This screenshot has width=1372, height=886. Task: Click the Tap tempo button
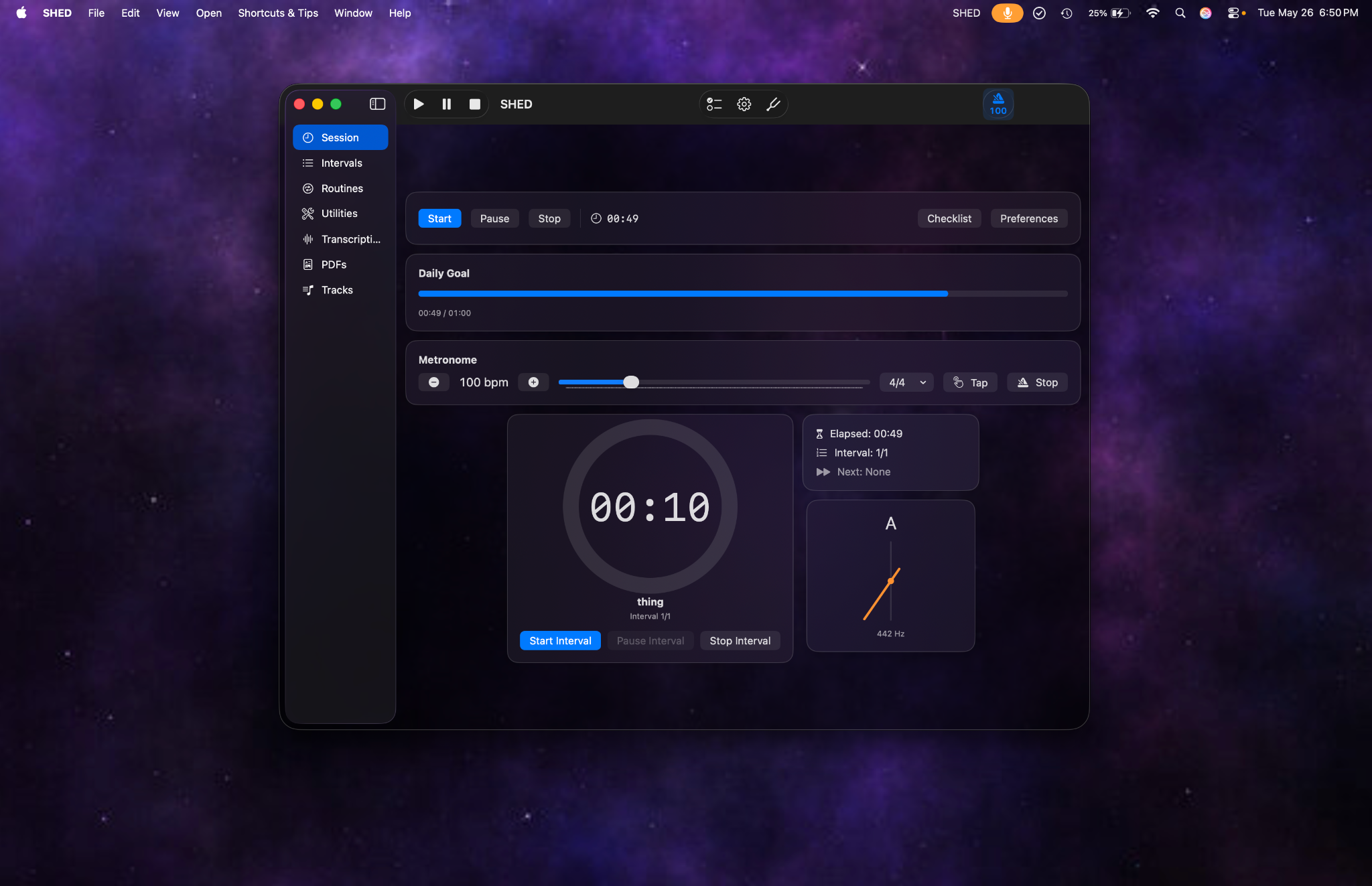point(970,382)
